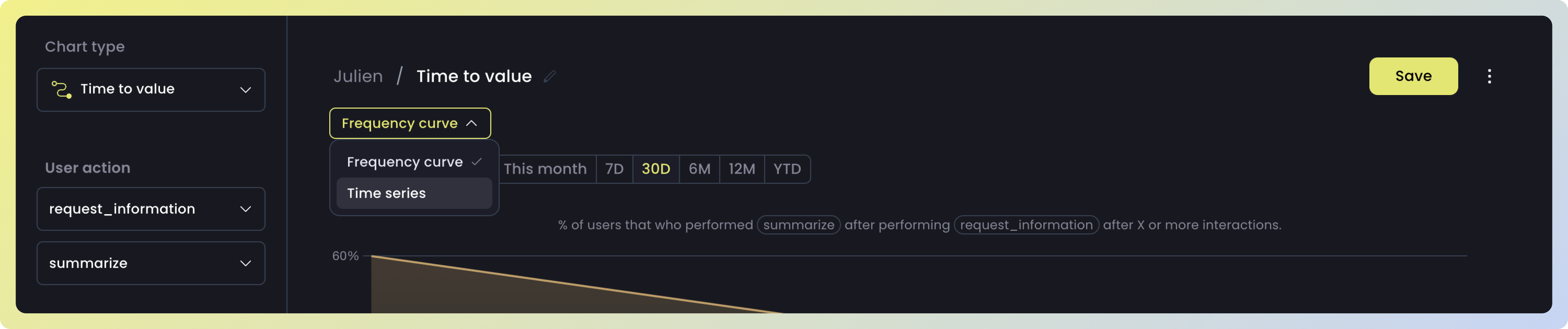The image size is (1568, 329).
Task: Click the Save button
Action: 1413,76
